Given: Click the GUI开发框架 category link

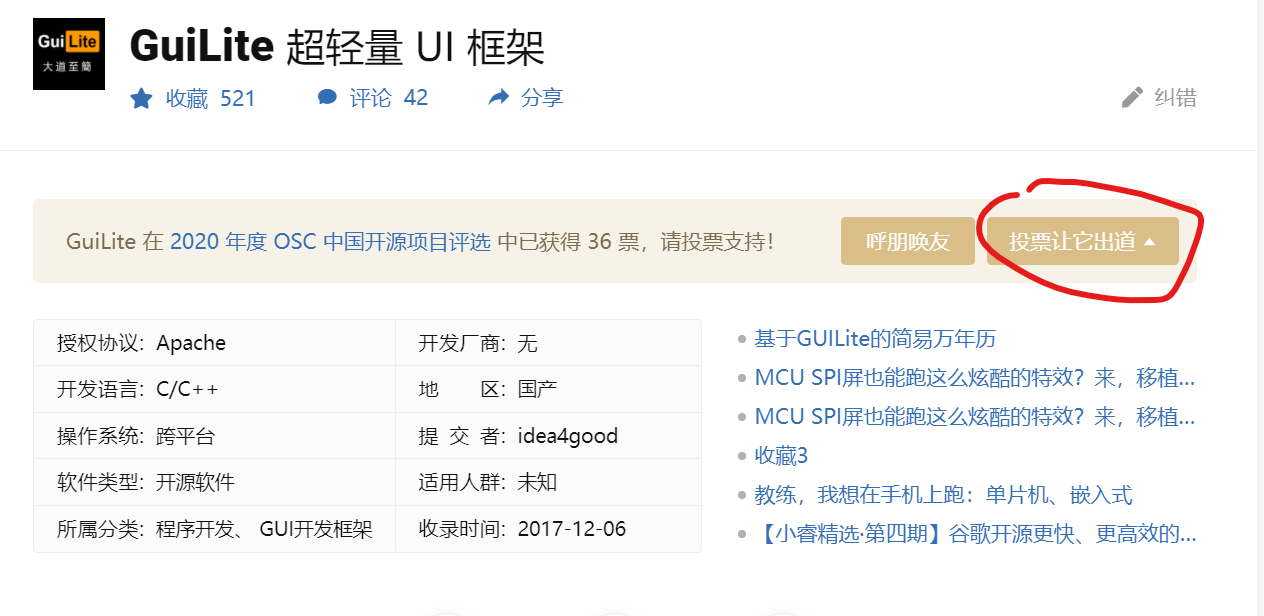Looking at the screenshot, I should point(316,529).
